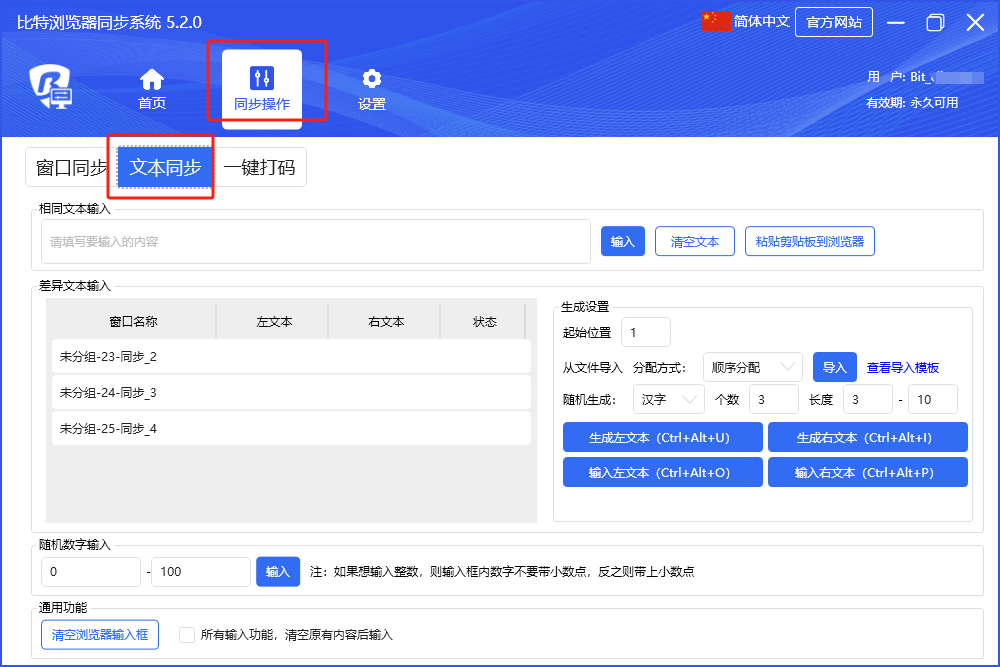Focus the 相同文本输入 content field
This screenshot has width=1000, height=667.
coord(315,241)
